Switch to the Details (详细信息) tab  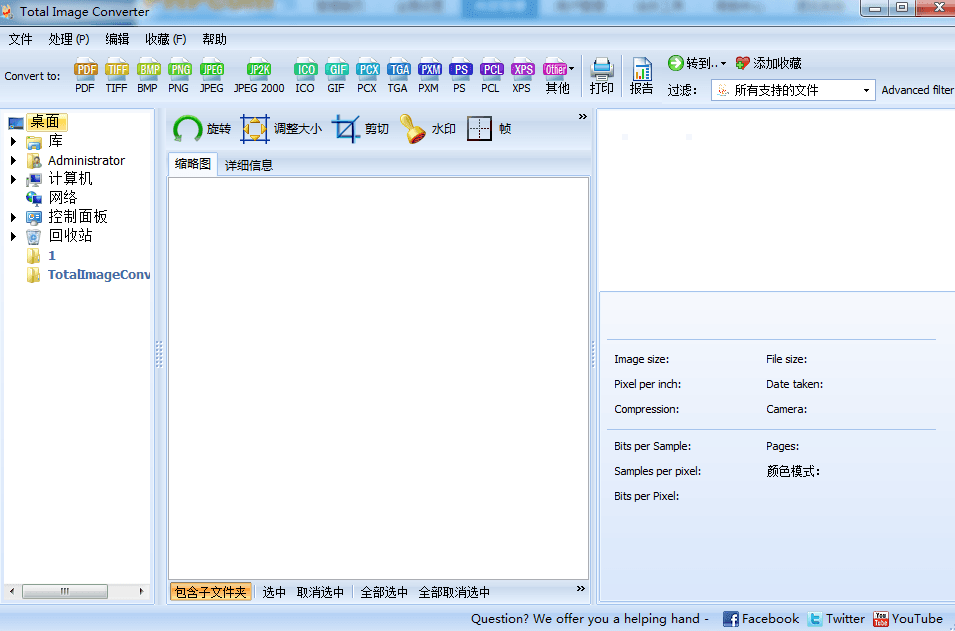[x=248, y=165]
